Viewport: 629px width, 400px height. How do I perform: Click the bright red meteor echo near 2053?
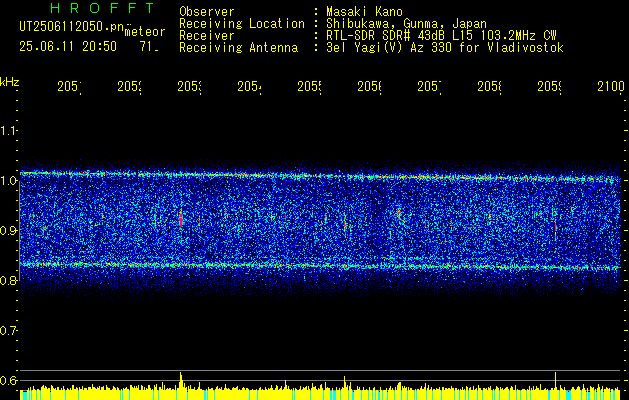click(x=181, y=219)
